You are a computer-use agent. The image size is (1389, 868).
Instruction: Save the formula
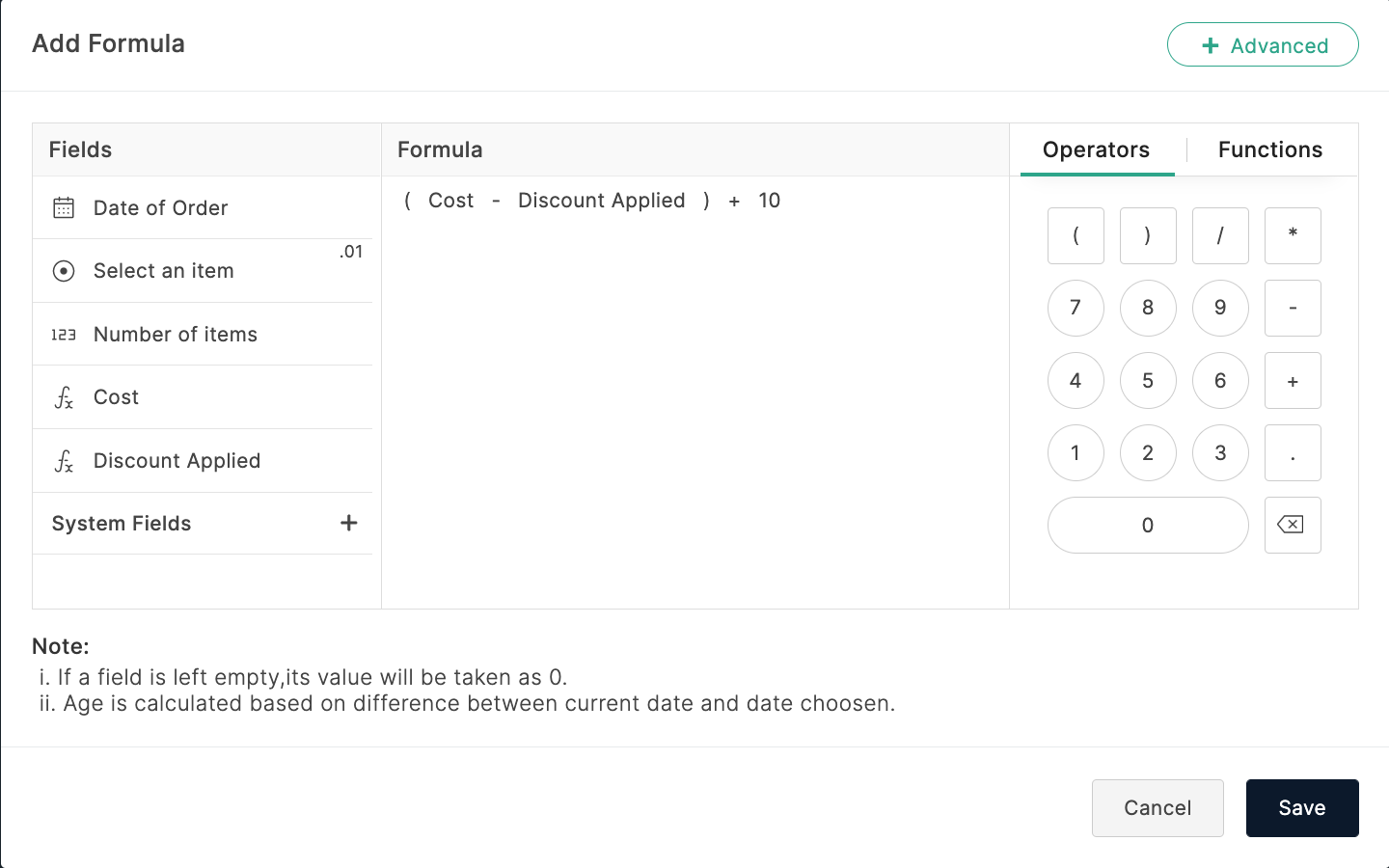point(1302,808)
